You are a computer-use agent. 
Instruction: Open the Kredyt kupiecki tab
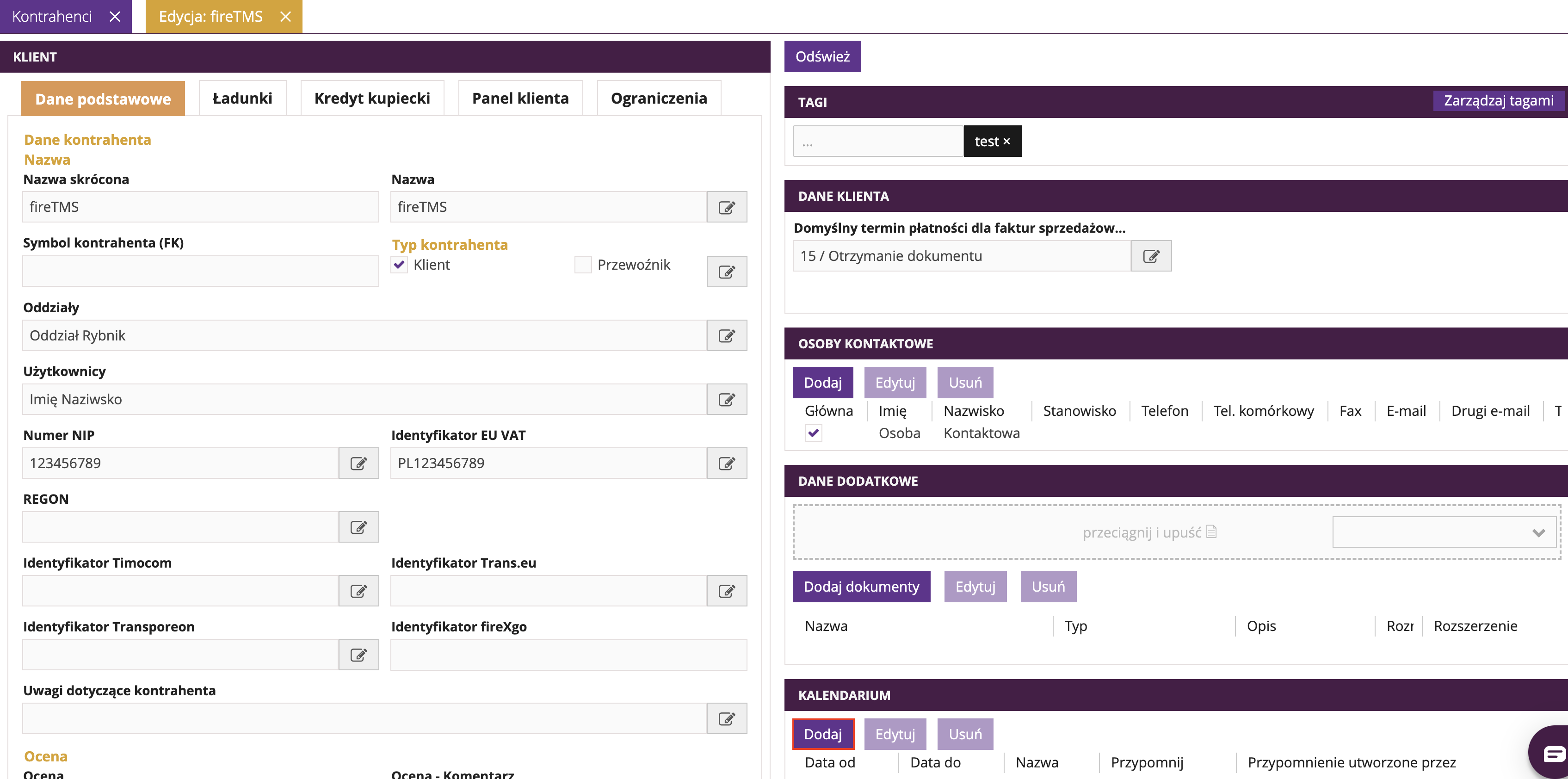(372, 99)
